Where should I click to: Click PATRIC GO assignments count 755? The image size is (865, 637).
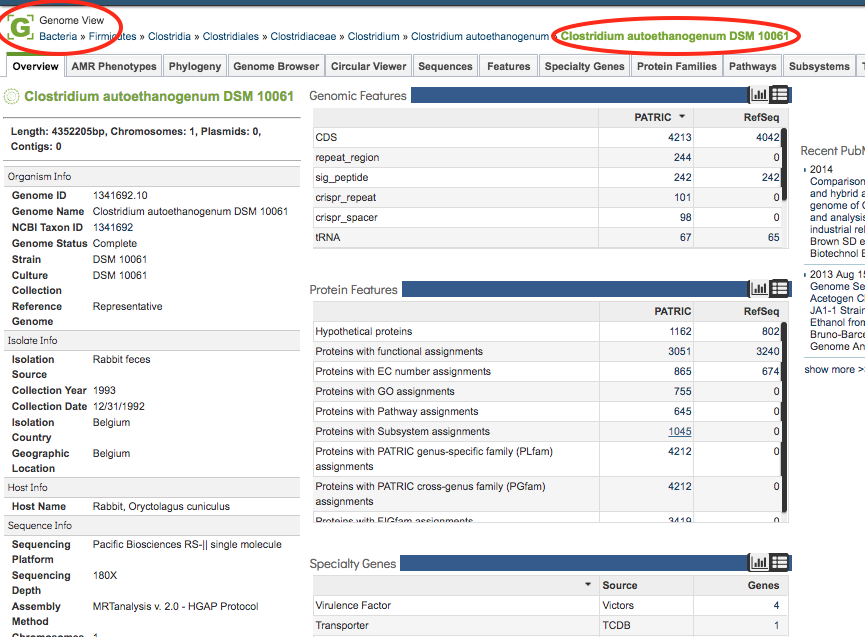[x=682, y=391]
